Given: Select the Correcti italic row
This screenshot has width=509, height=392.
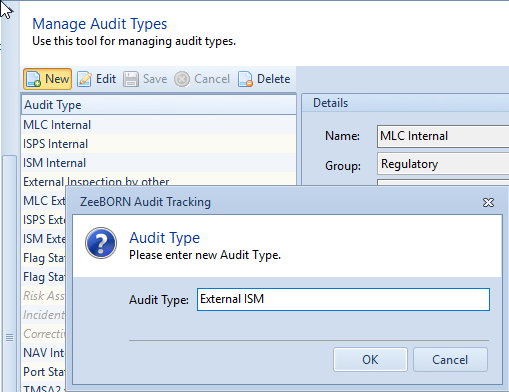Looking at the screenshot, I should pyautogui.click(x=44, y=334).
